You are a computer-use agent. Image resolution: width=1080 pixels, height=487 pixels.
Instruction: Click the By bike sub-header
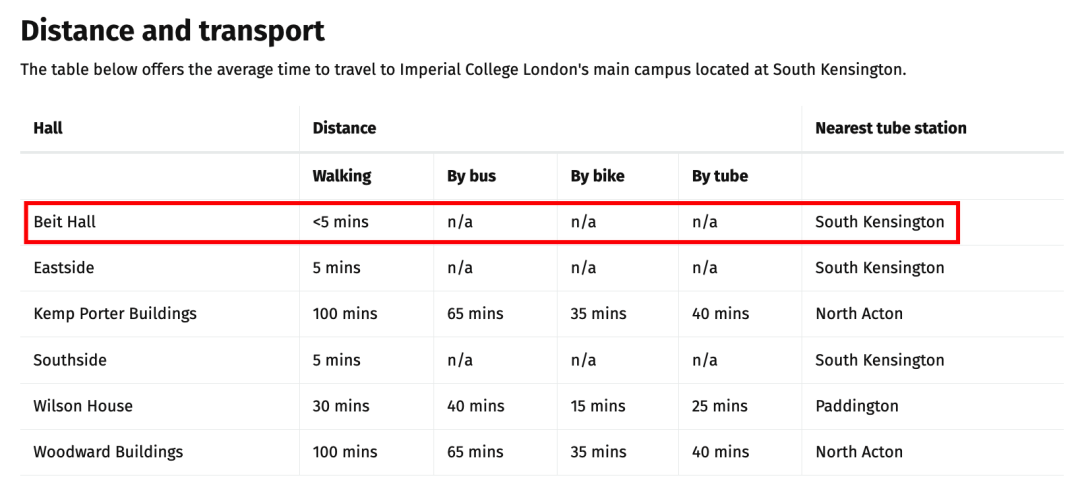click(597, 176)
